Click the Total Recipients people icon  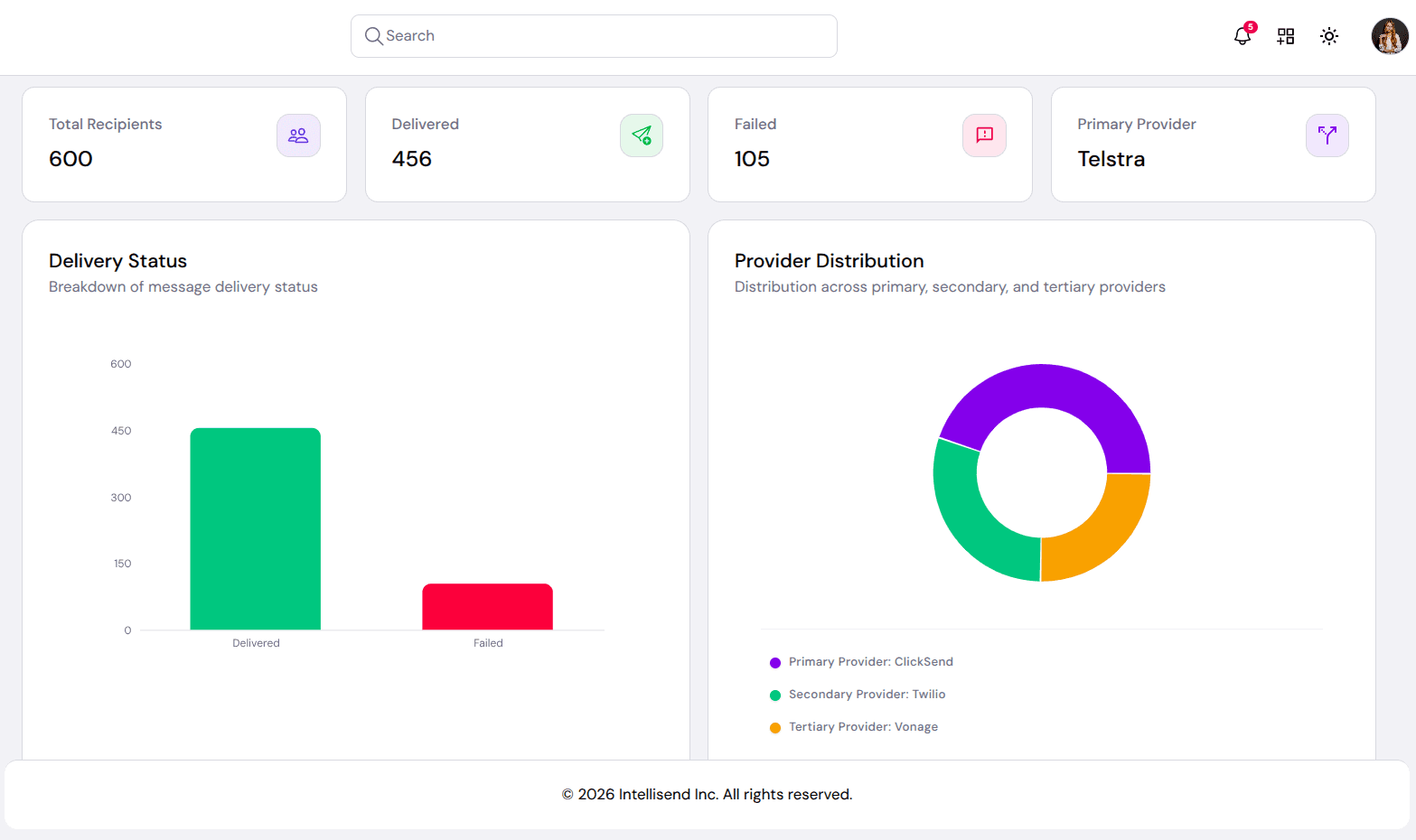coord(298,135)
